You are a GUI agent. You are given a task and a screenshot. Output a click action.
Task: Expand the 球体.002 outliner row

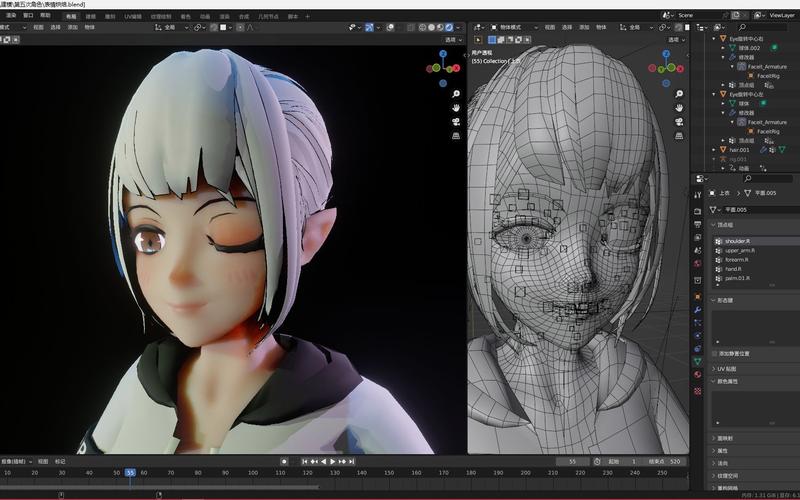723,48
